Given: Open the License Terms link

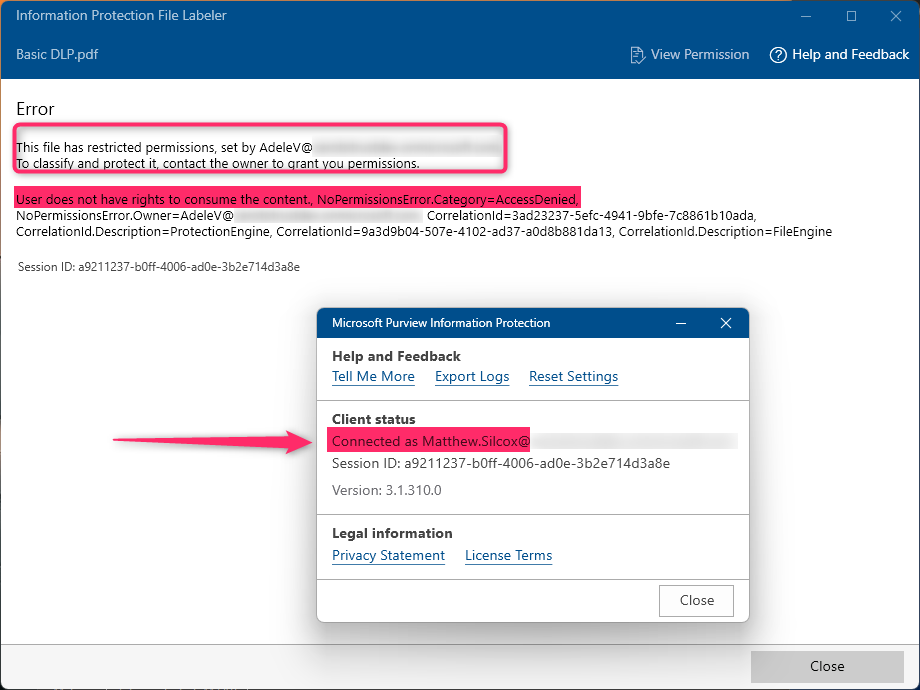Looking at the screenshot, I should pyautogui.click(x=509, y=556).
